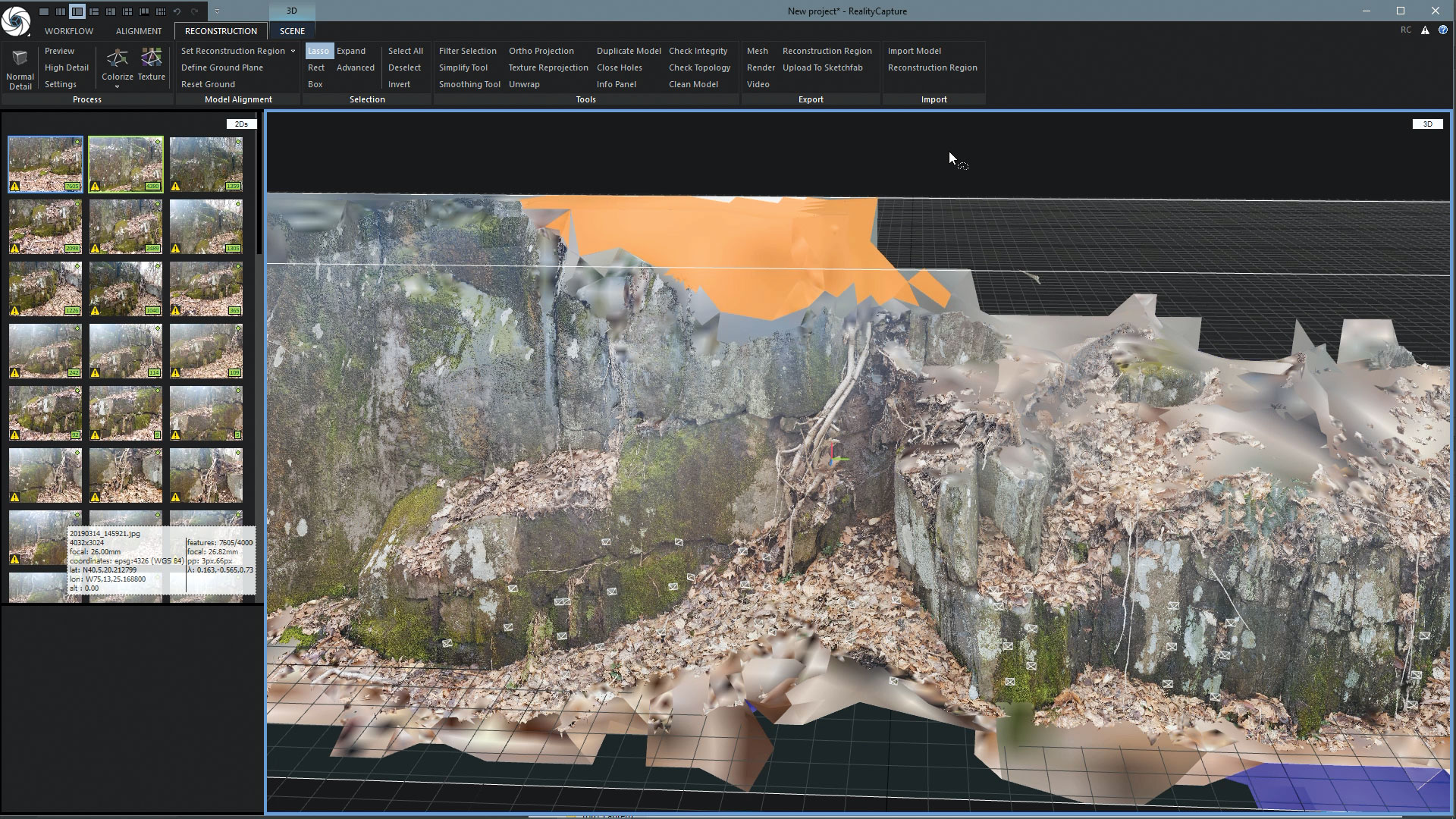Click the highlighted narrow-left wide-right layout icon
The image size is (1456, 819).
(77, 11)
